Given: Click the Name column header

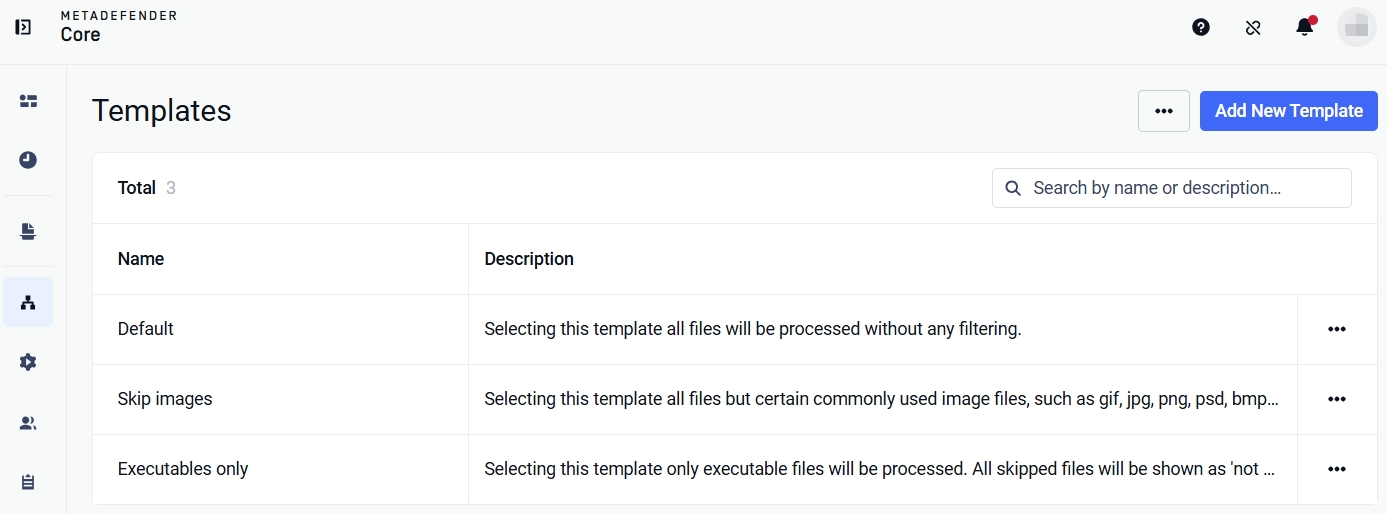Looking at the screenshot, I should [141, 259].
